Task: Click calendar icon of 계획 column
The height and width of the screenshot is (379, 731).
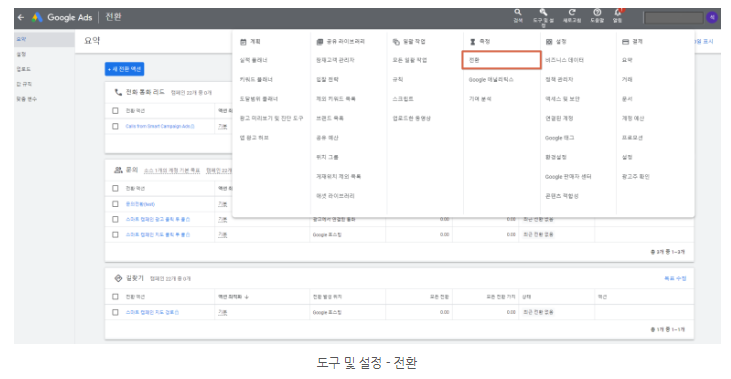Action: (x=243, y=42)
